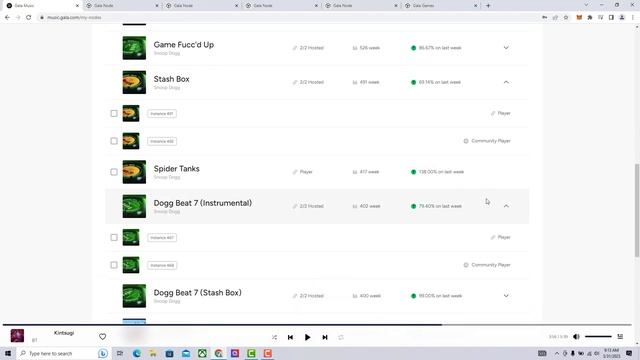Toggle the Chrome side panel icon

point(611,18)
